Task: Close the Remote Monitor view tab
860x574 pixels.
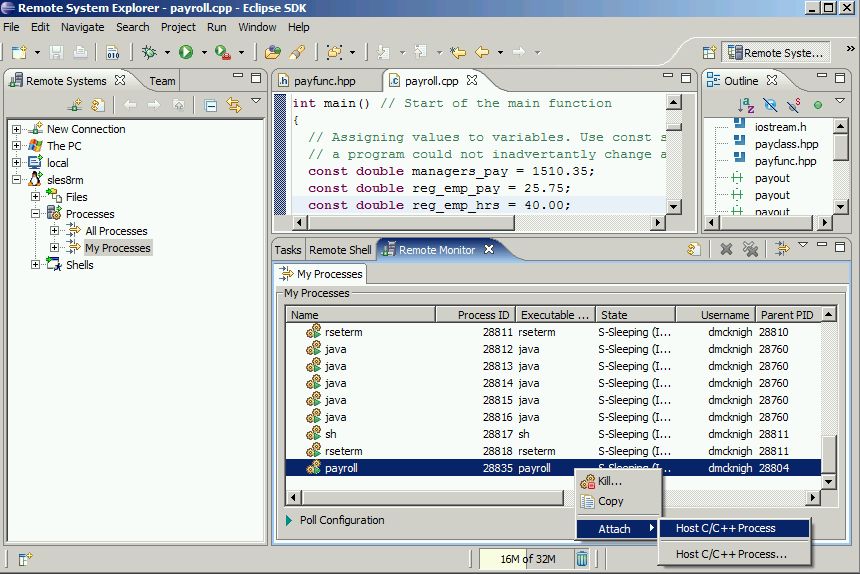Action: point(489,249)
